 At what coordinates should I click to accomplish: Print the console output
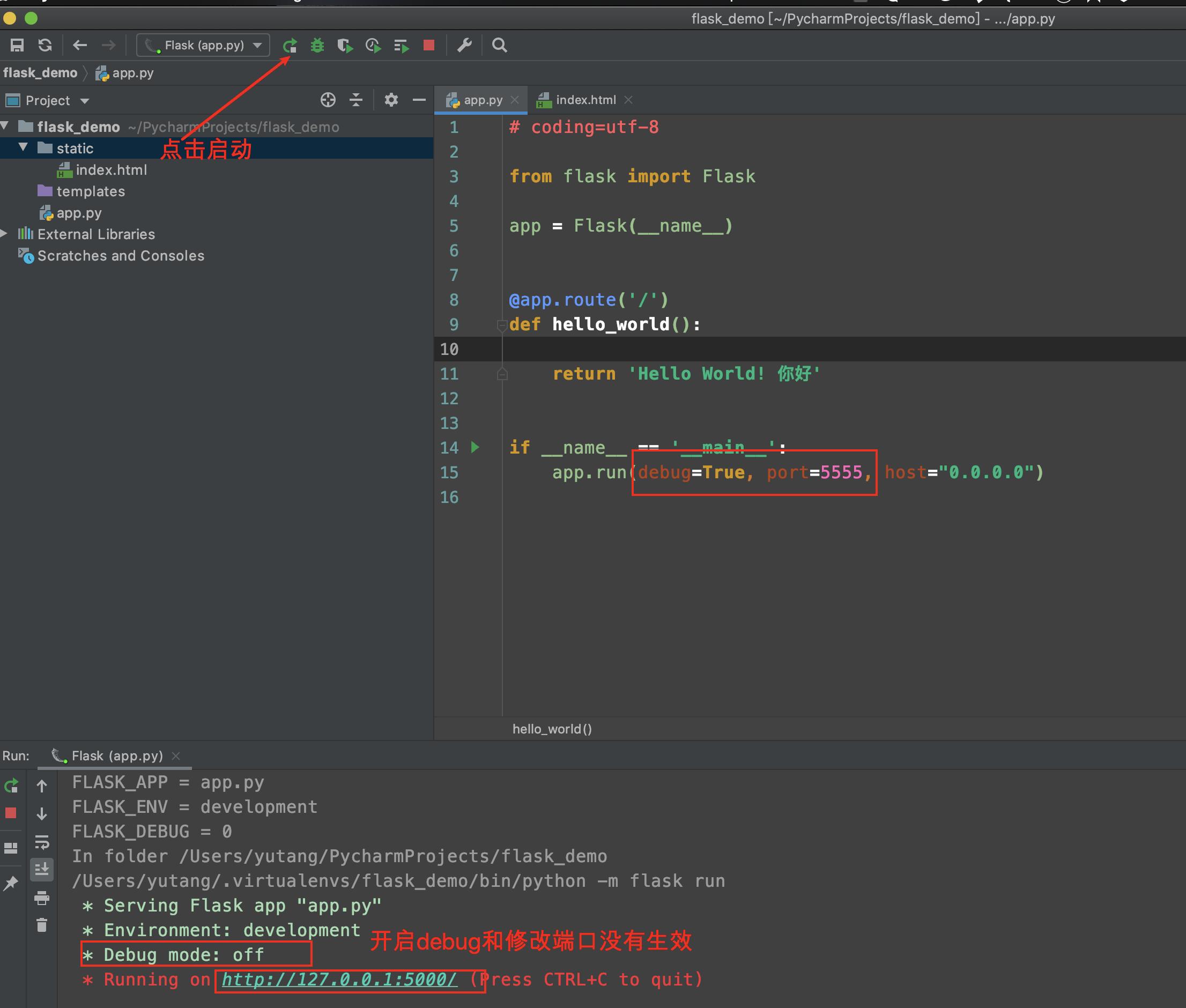pyautogui.click(x=42, y=898)
